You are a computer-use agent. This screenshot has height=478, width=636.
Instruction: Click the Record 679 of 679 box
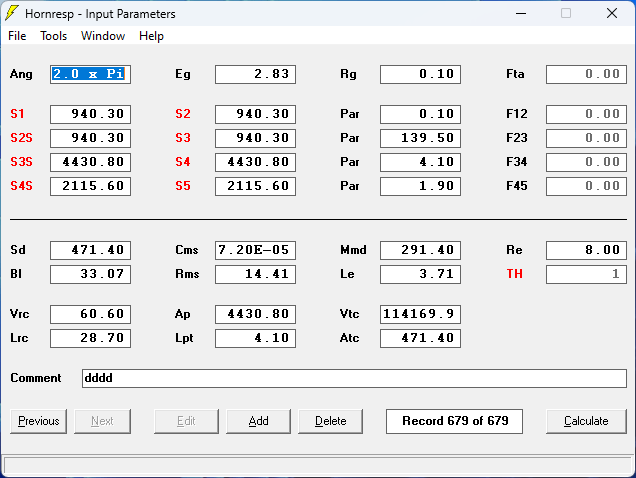454,421
